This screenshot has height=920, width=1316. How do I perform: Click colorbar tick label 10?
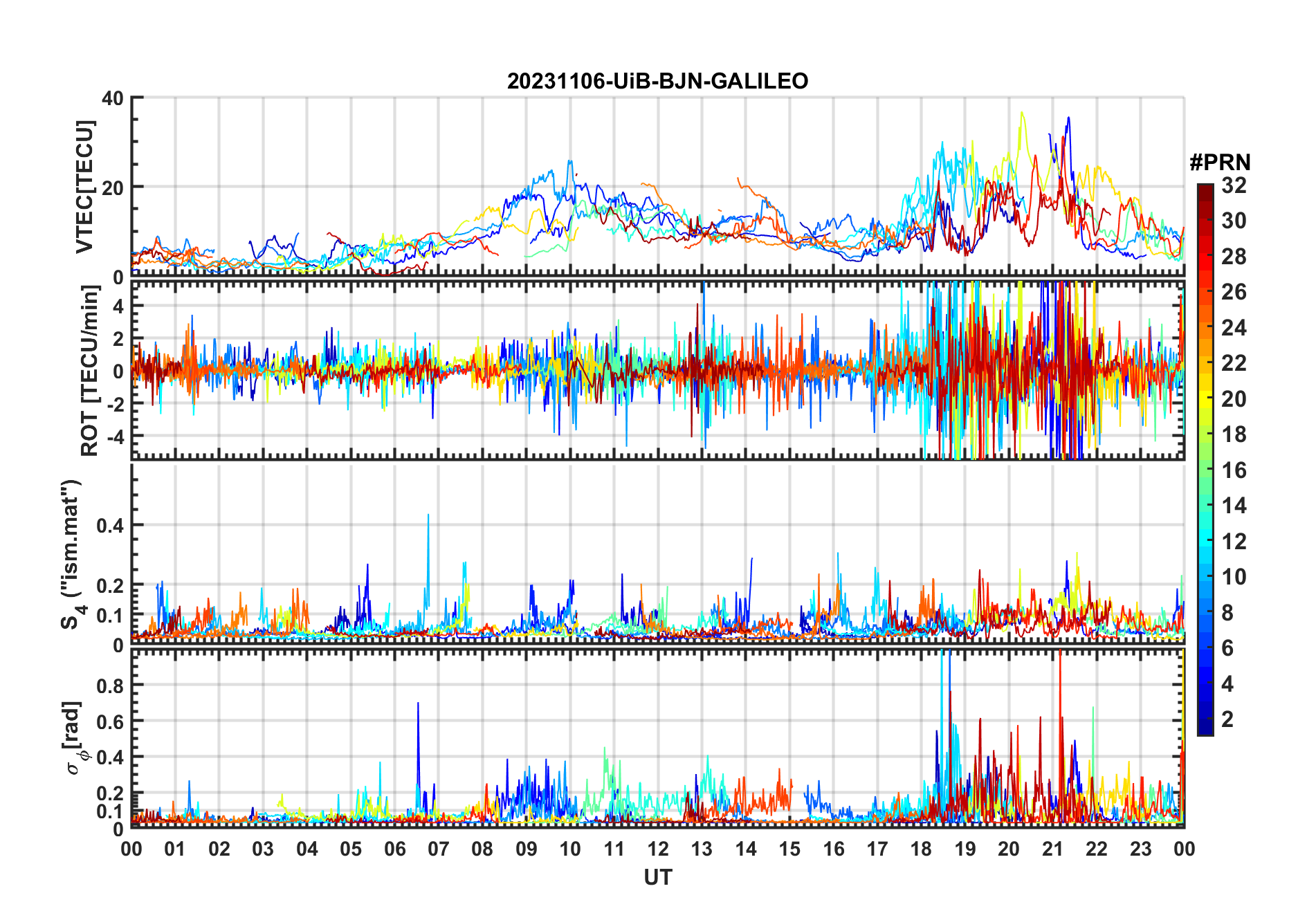click(x=1234, y=577)
